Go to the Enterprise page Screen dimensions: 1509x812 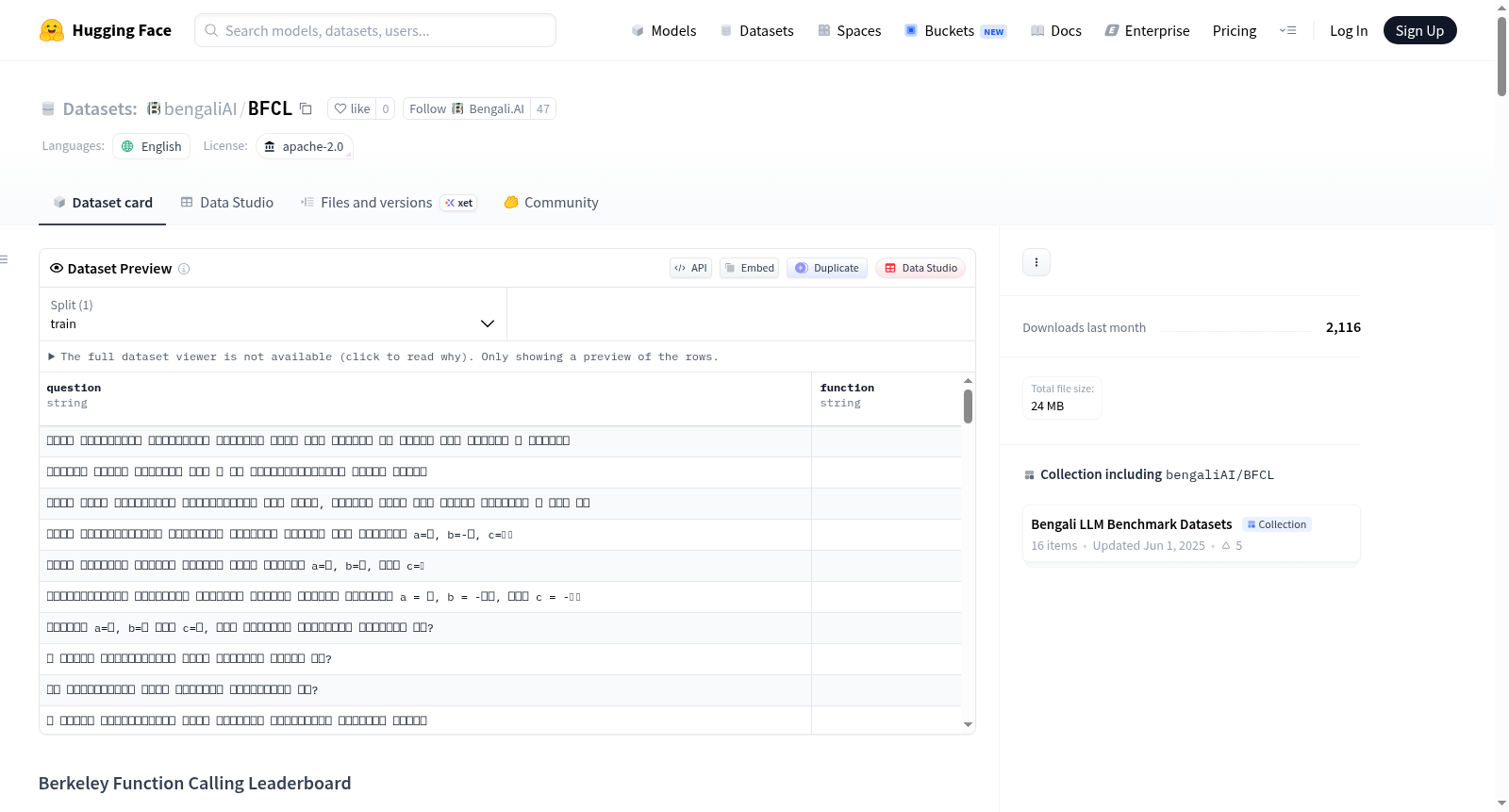1147,31
